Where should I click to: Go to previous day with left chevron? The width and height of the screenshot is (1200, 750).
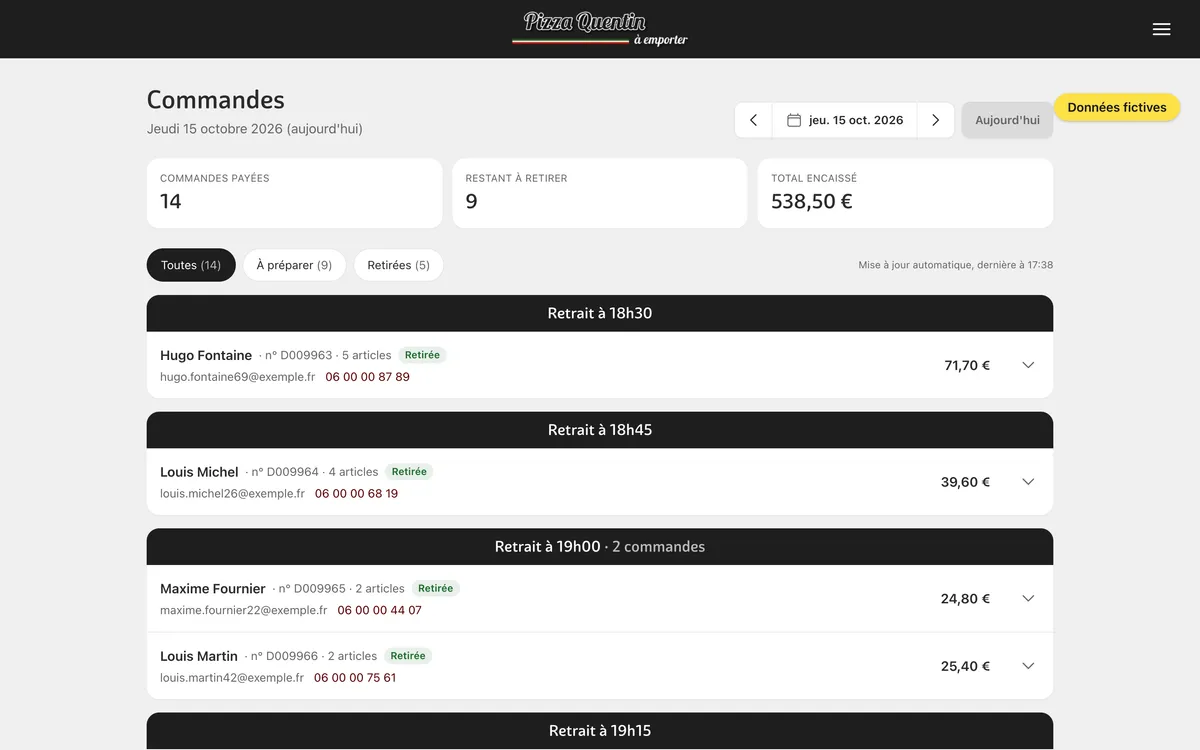coord(754,120)
